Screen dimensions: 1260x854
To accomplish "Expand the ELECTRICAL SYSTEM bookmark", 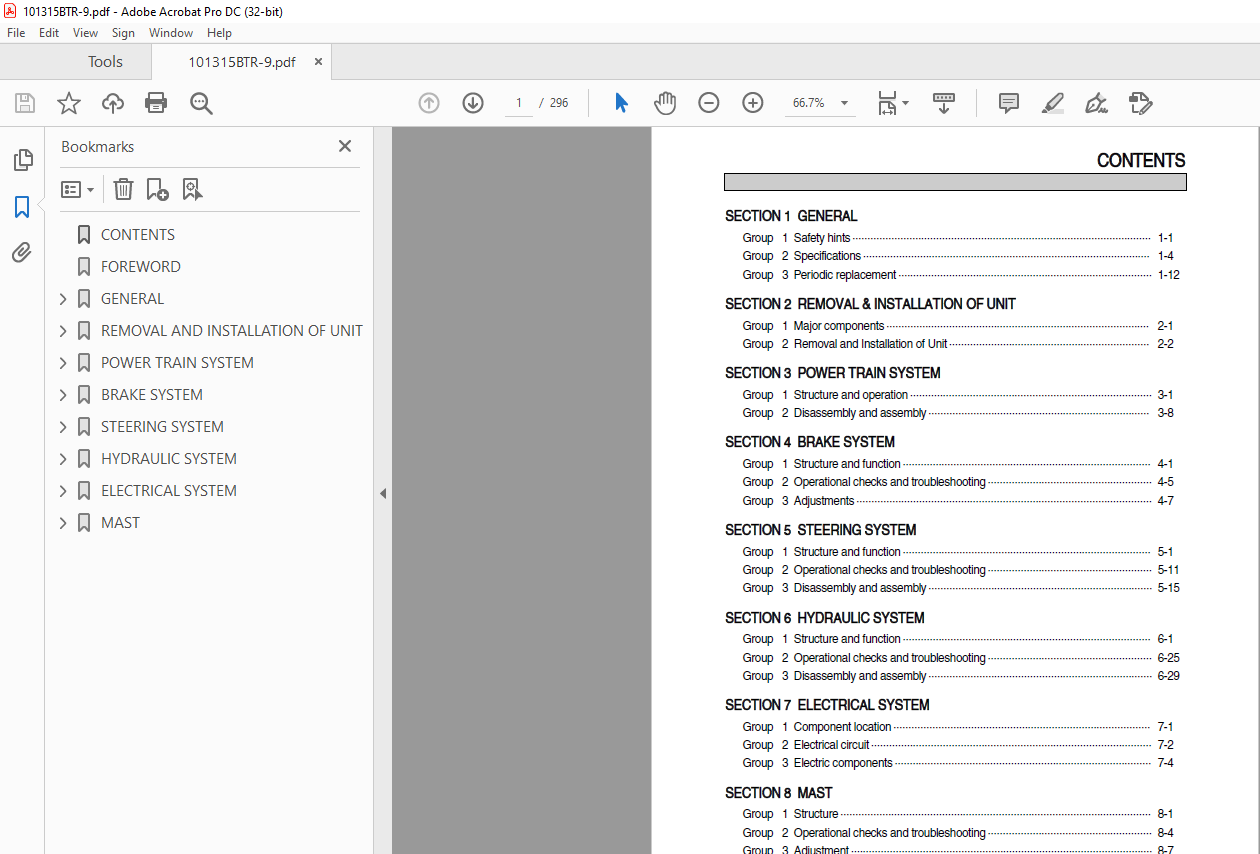I will [63, 491].
